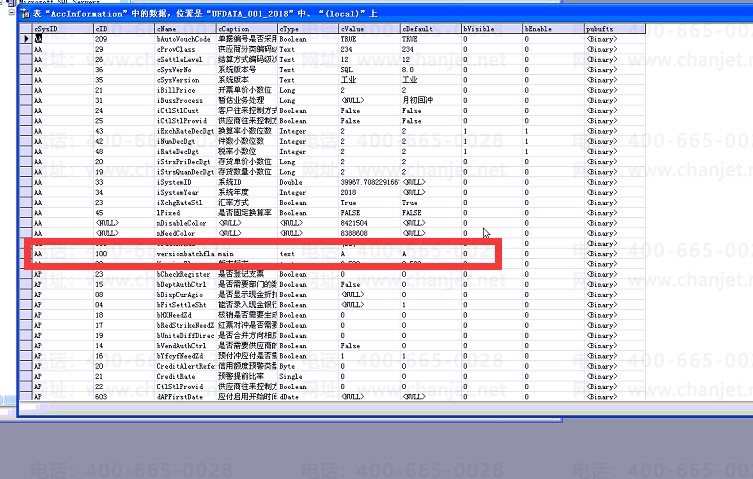Screen dimensions: 753x479
Task: Click the 8.0 default cell
Action: (x=431, y=70)
